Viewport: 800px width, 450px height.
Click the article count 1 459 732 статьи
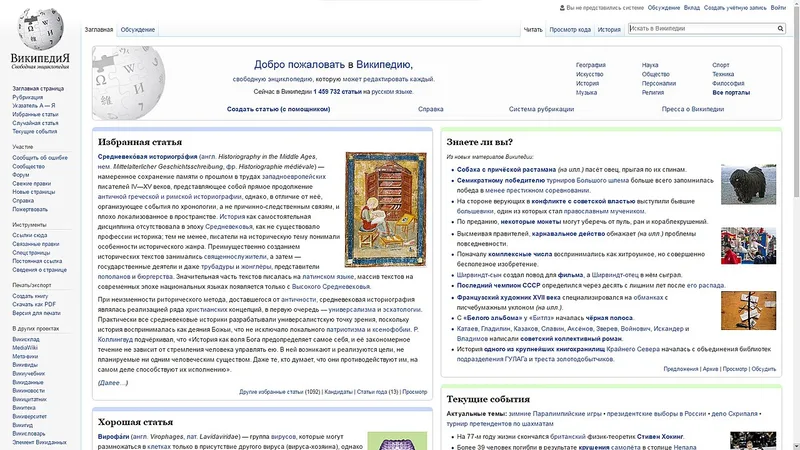coord(337,92)
